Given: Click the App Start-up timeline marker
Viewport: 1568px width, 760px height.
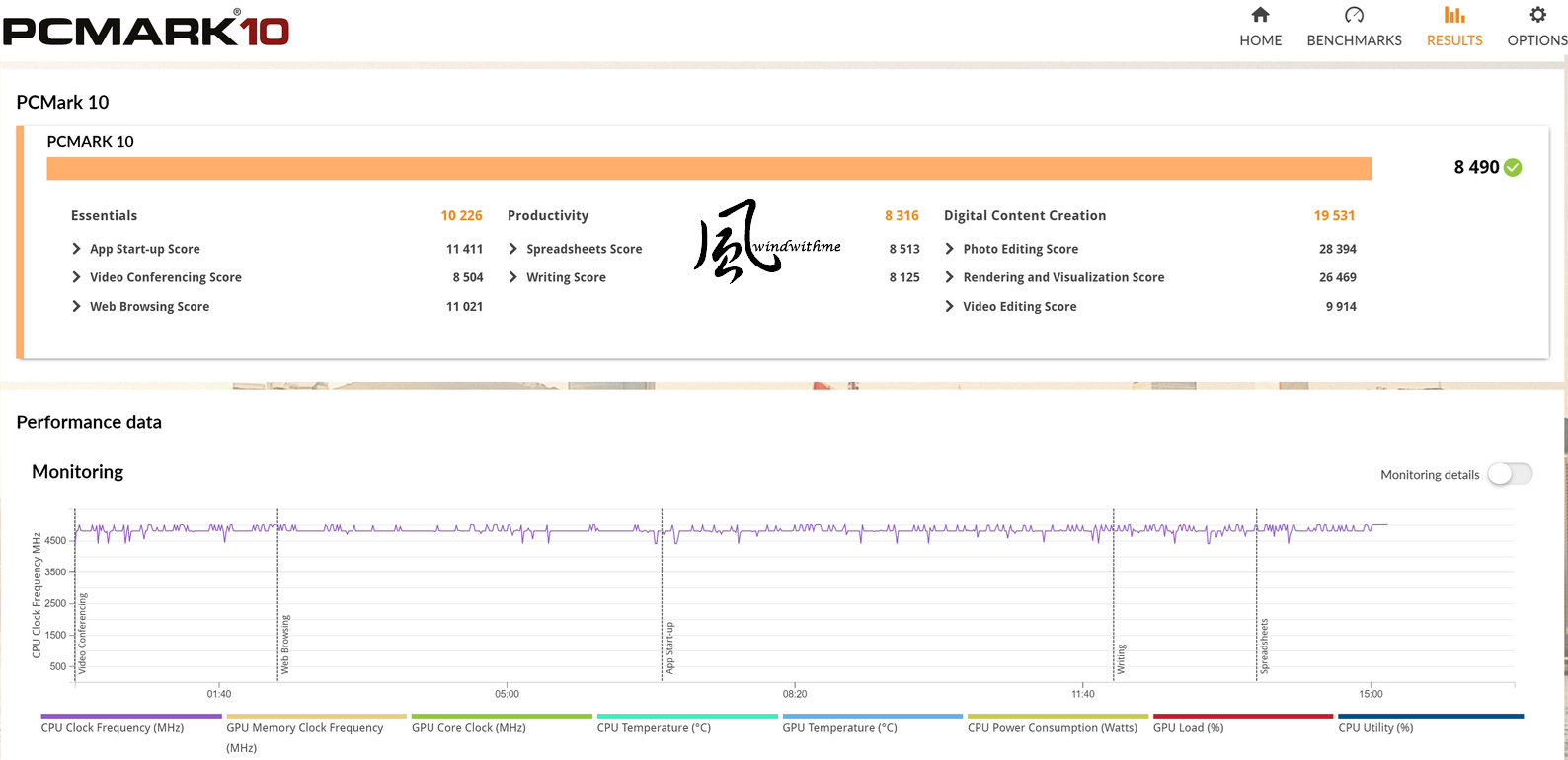Looking at the screenshot, I should [669, 647].
